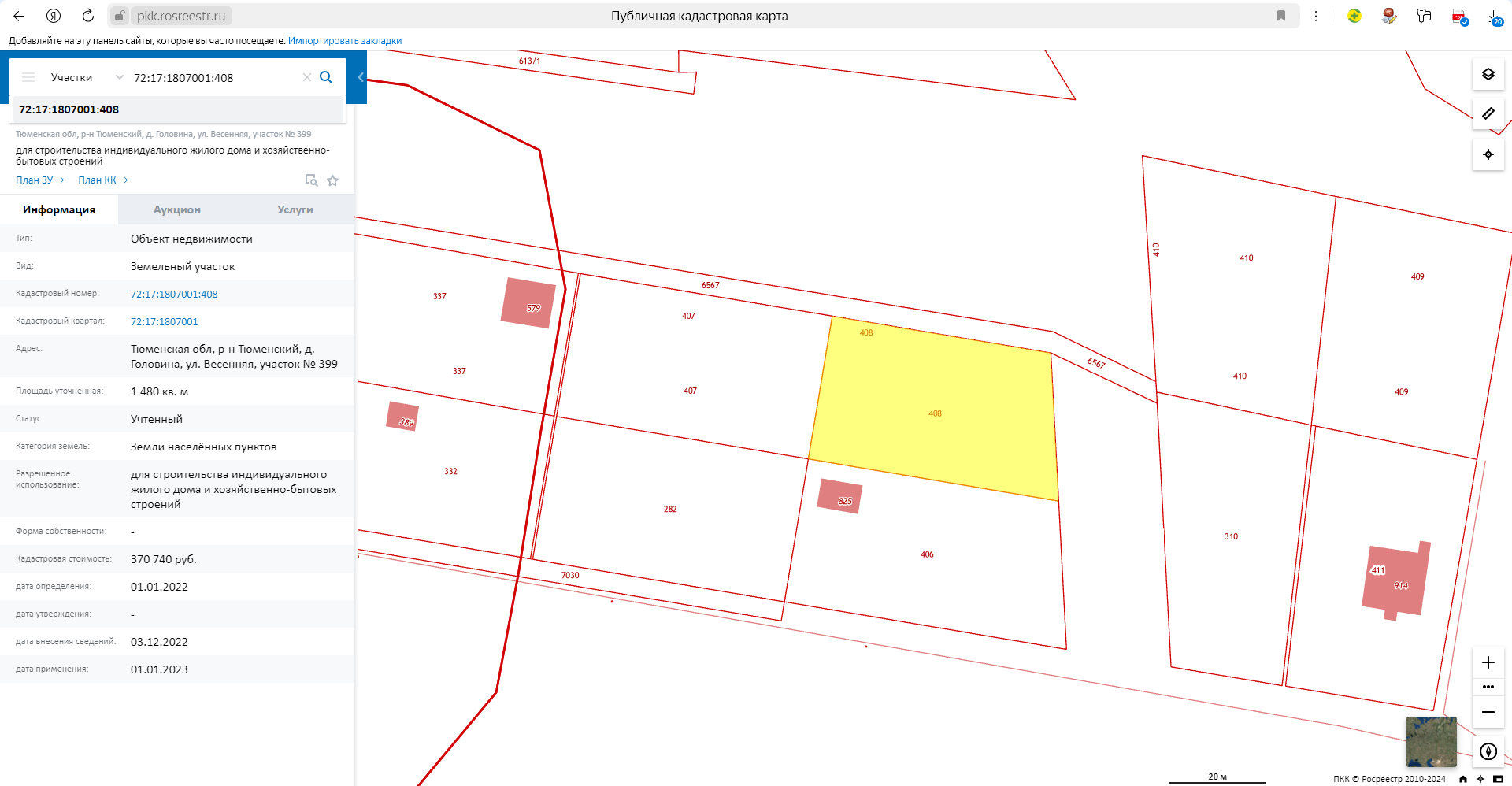Reset map orientation with compass button

[1488, 751]
